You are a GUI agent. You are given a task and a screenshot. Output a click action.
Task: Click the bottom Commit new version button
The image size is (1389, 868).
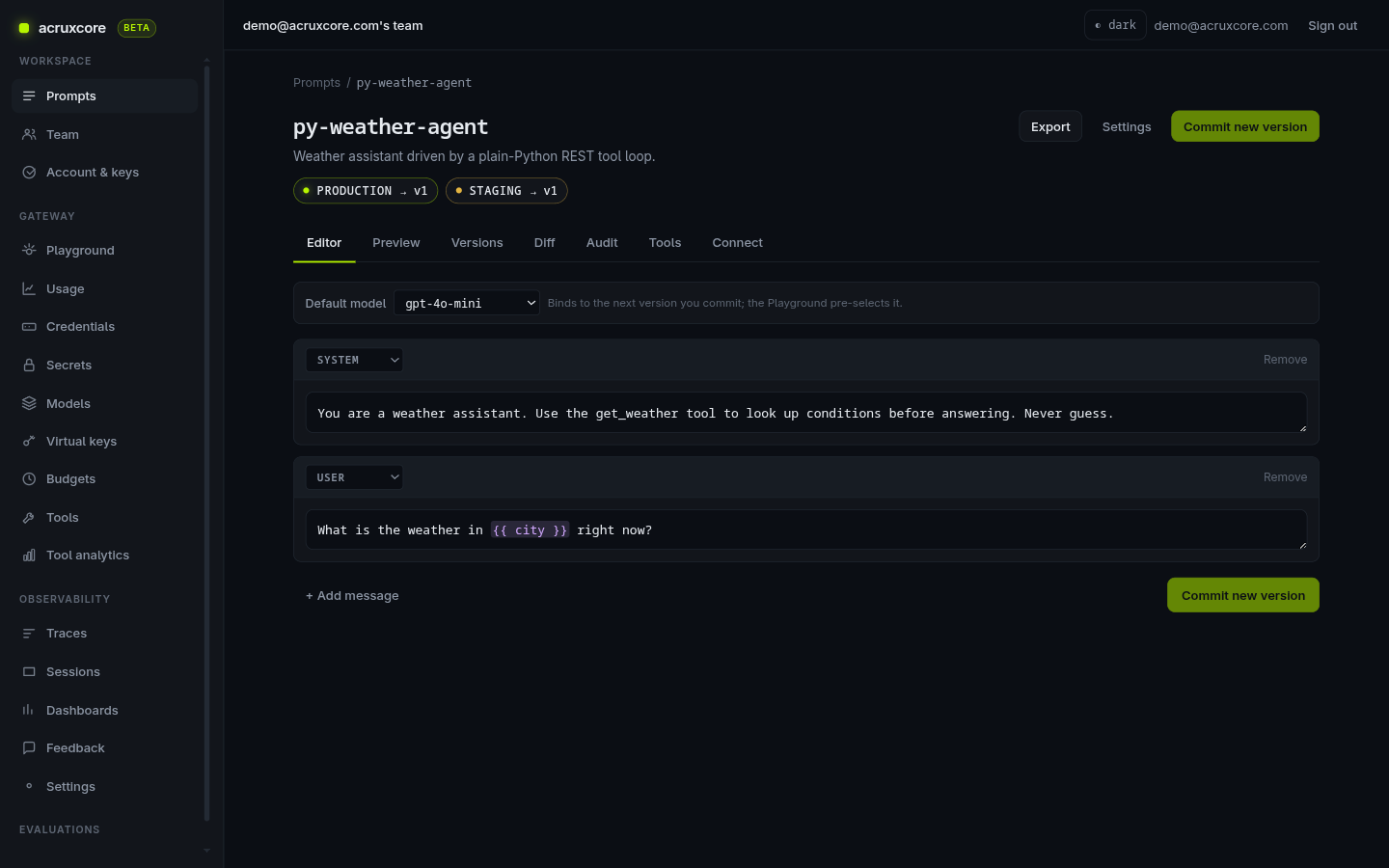click(x=1243, y=595)
